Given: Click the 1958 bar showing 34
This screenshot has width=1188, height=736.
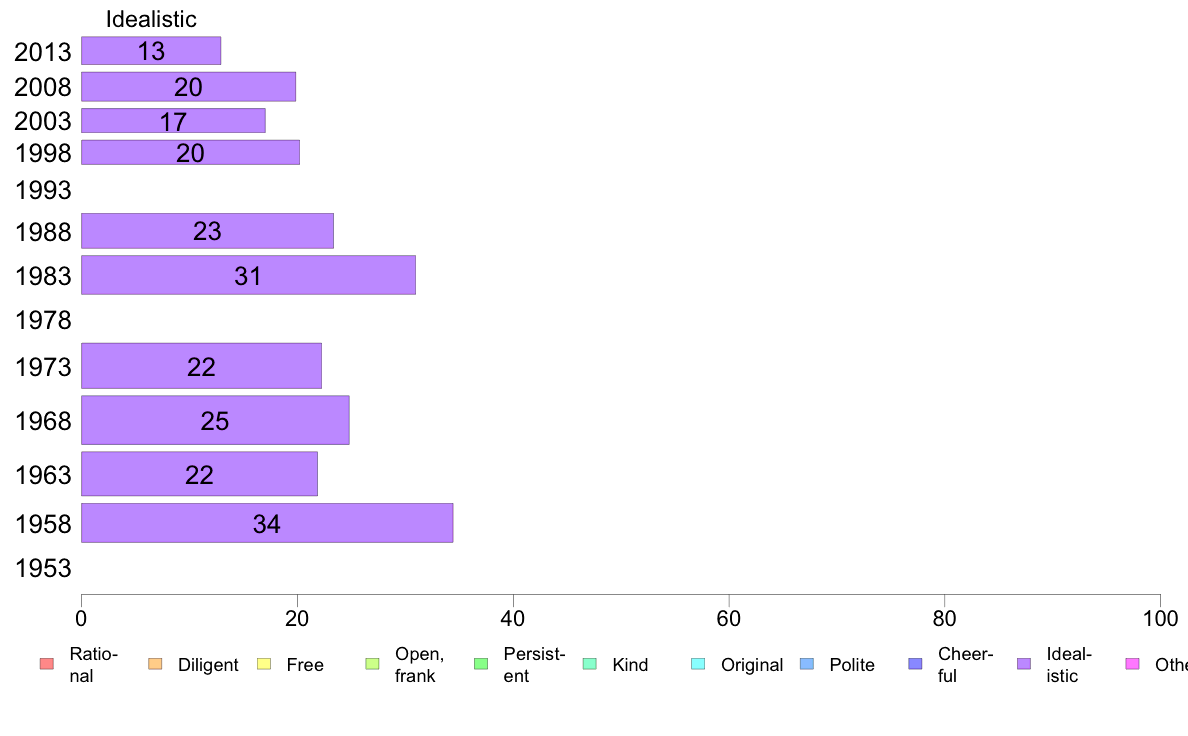Looking at the screenshot, I should tap(267, 523).
